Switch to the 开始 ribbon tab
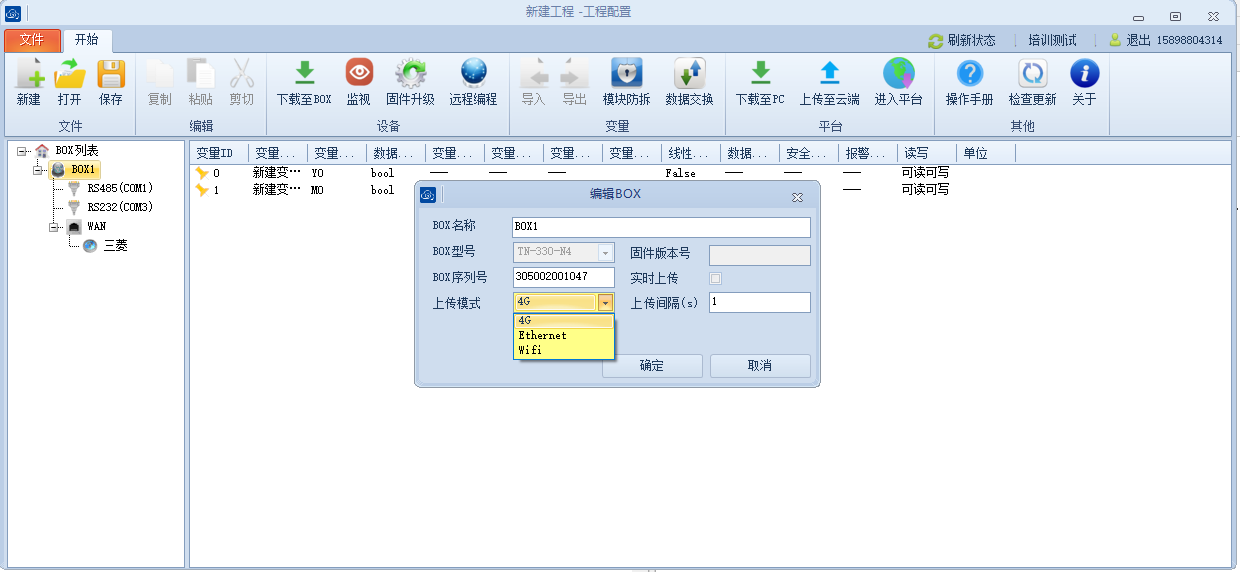The height and width of the screenshot is (572, 1240). coord(88,40)
